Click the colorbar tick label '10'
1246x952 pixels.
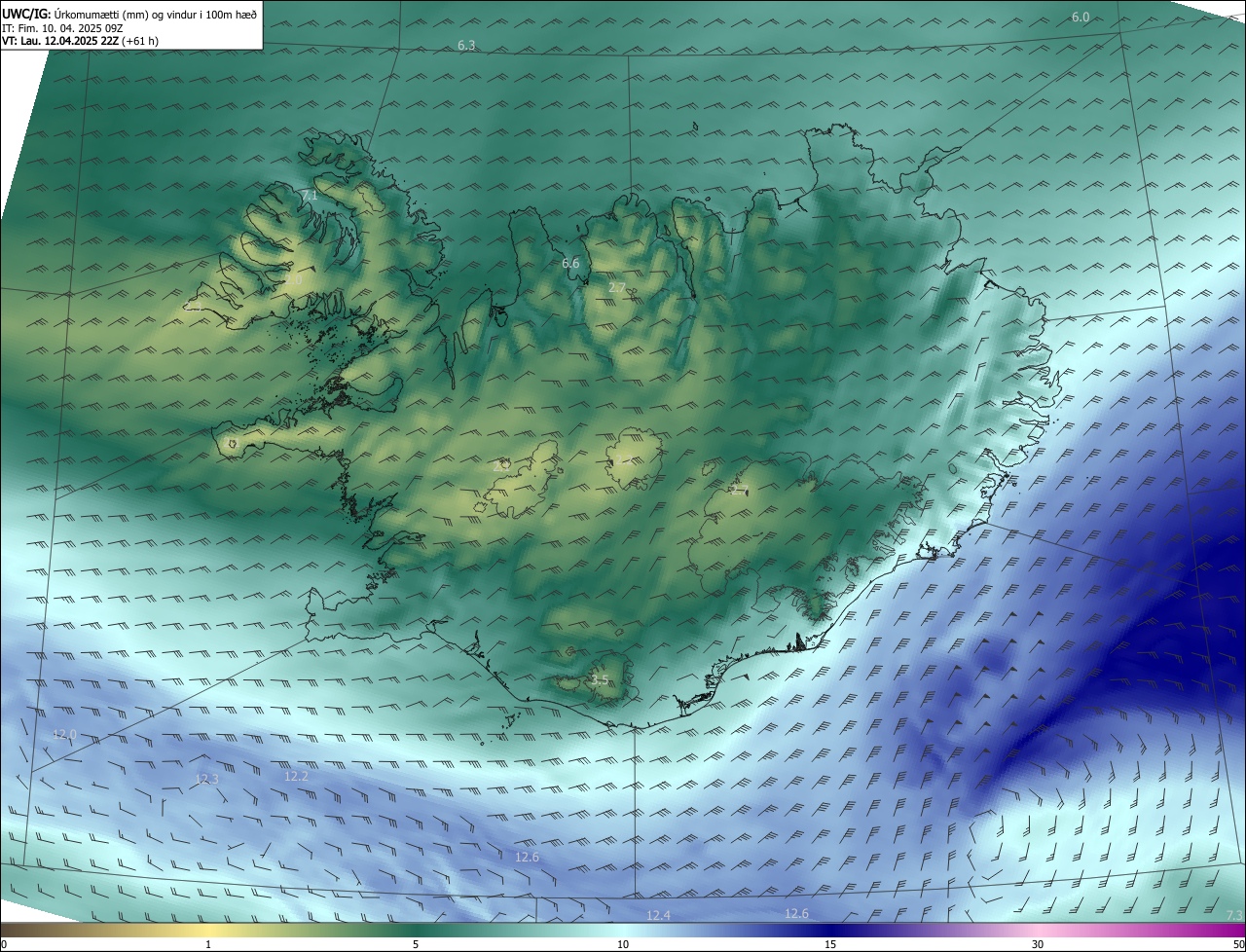pyautogui.click(x=623, y=944)
